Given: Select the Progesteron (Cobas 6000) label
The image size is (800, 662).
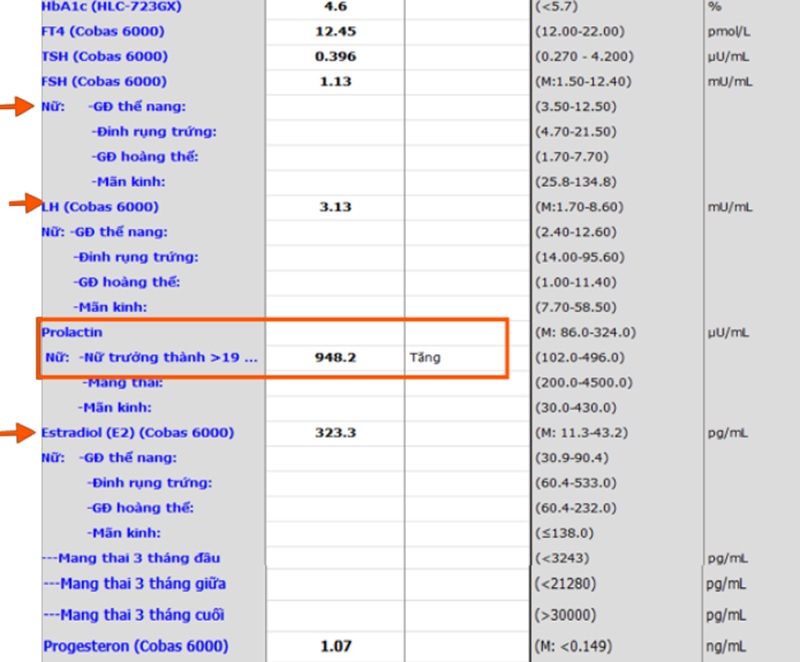Looking at the screenshot, I should [x=135, y=646].
